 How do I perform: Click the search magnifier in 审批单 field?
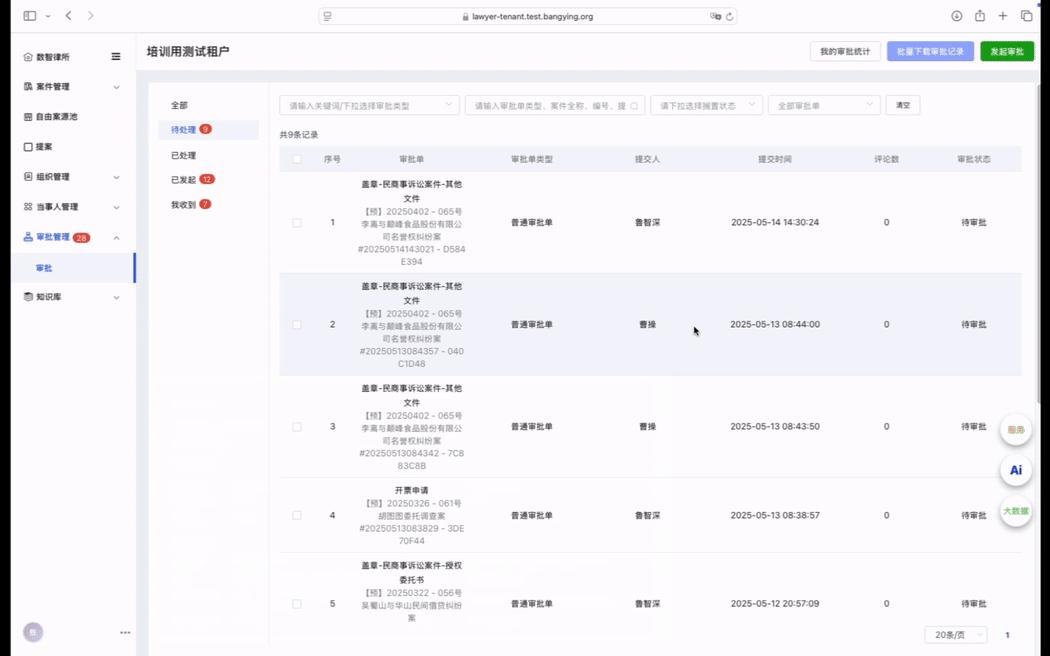(634, 106)
